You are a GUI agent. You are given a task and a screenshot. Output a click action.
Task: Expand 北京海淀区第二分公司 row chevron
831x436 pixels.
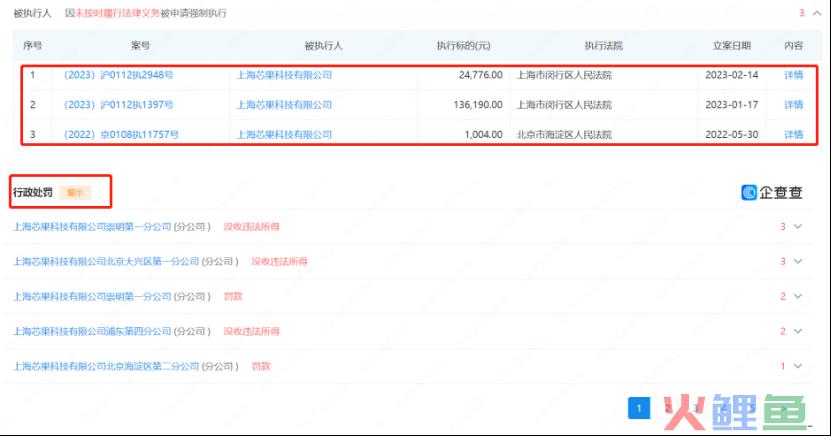[798, 366]
